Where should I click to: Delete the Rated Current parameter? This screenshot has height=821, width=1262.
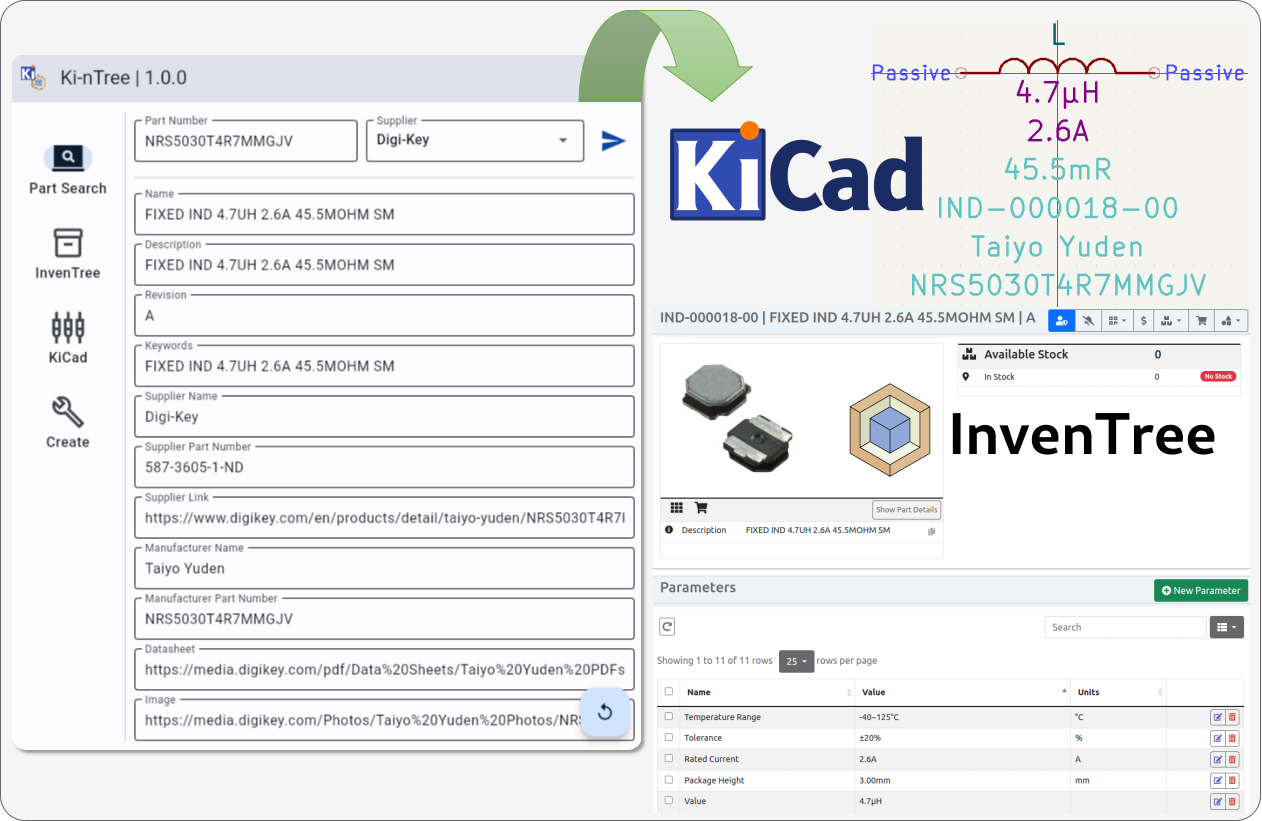[x=1232, y=759]
